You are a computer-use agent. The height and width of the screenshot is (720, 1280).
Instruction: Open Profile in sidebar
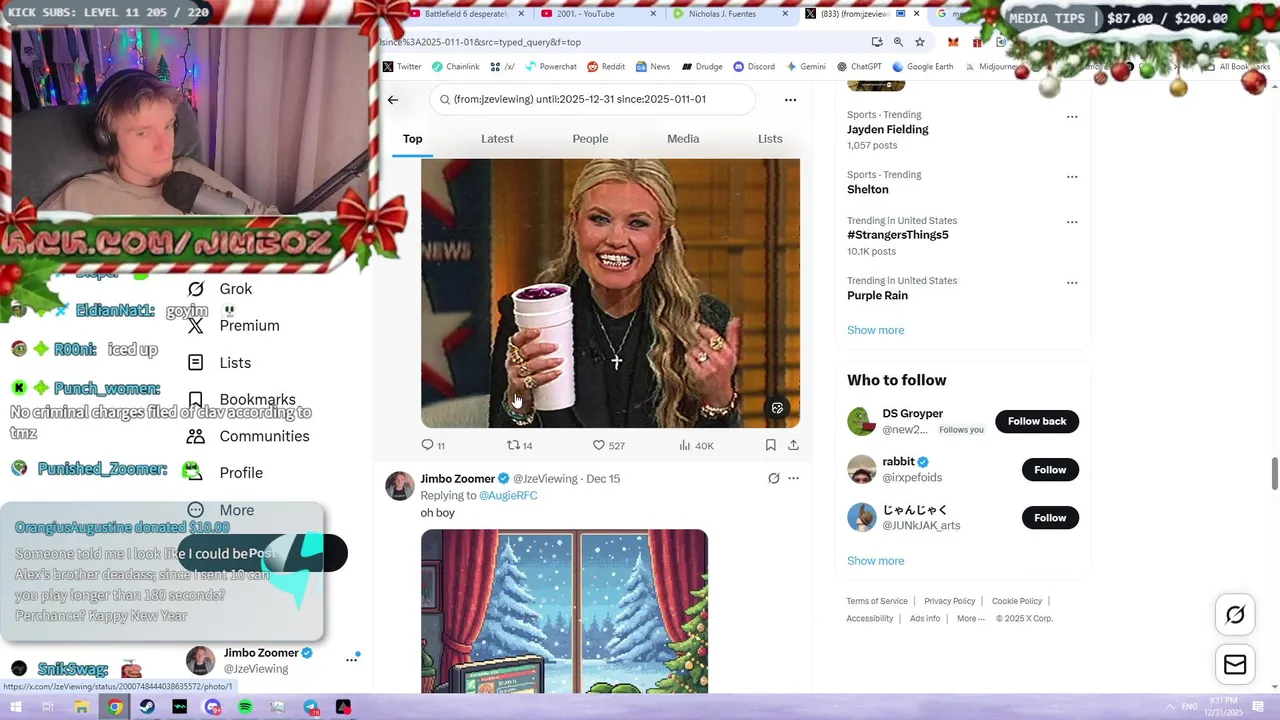[x=225, y=472]
